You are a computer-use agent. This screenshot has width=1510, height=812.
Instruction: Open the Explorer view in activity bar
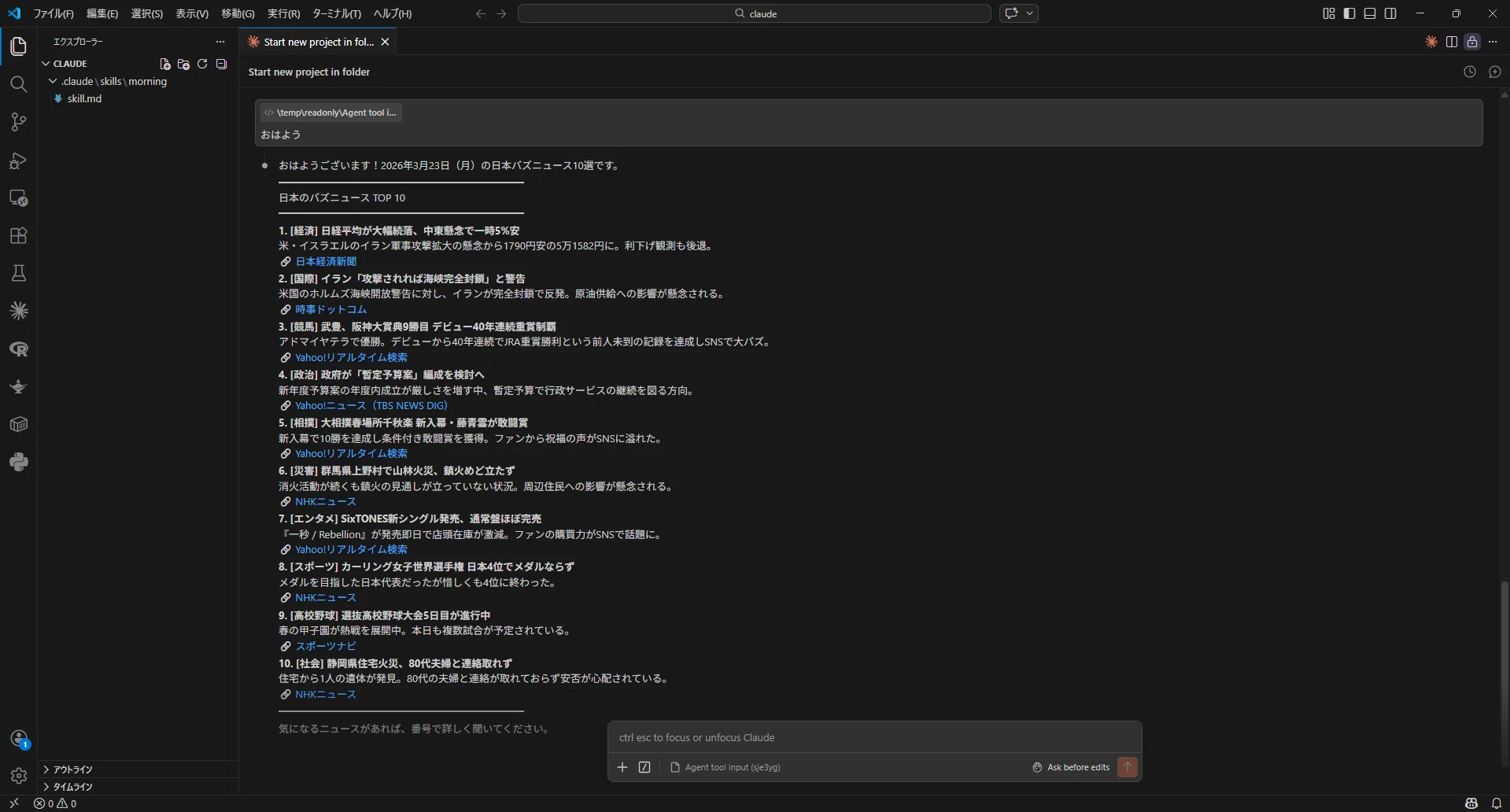pos(18,46)
